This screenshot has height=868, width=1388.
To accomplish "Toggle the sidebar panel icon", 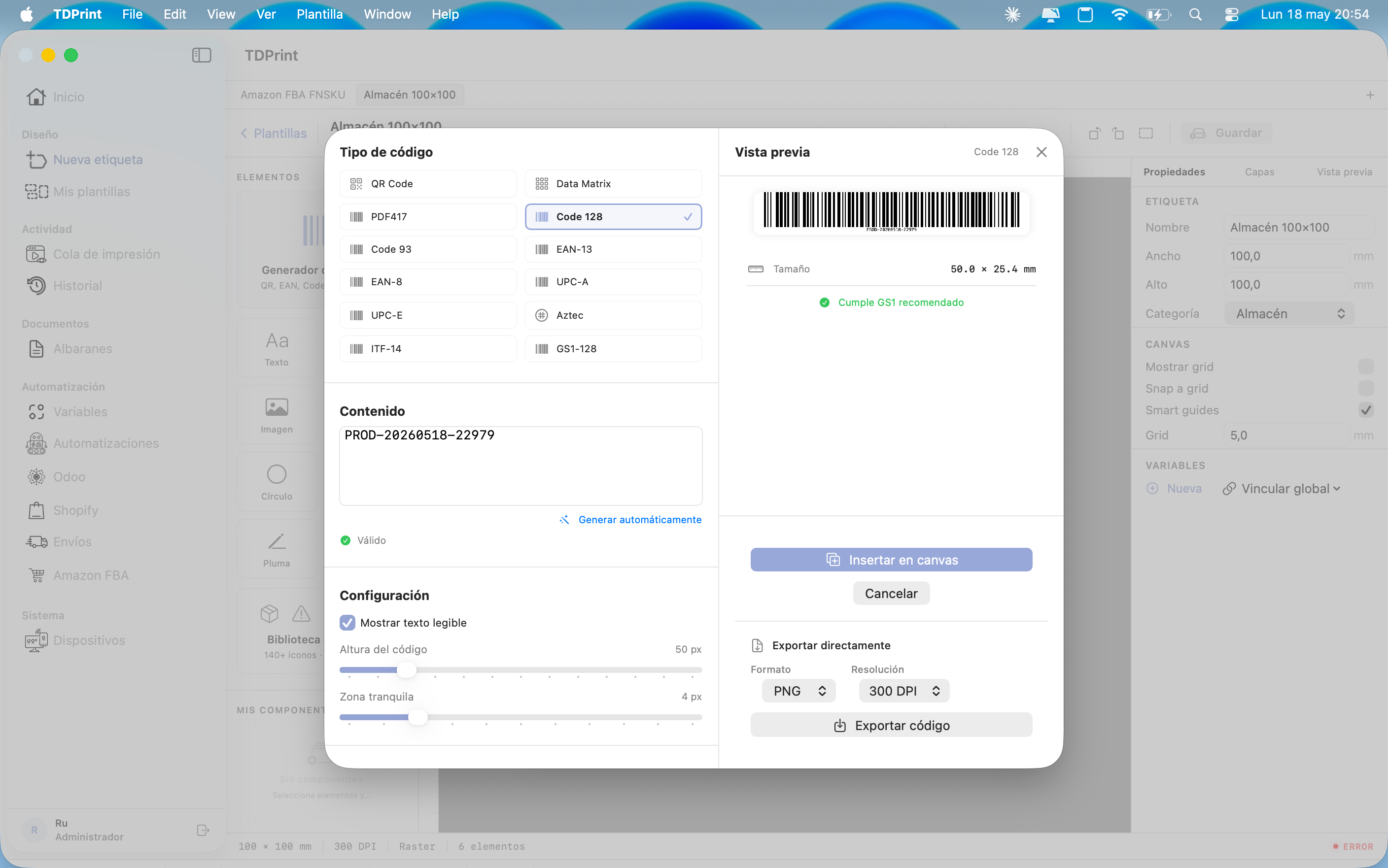I will click(201, 55).
